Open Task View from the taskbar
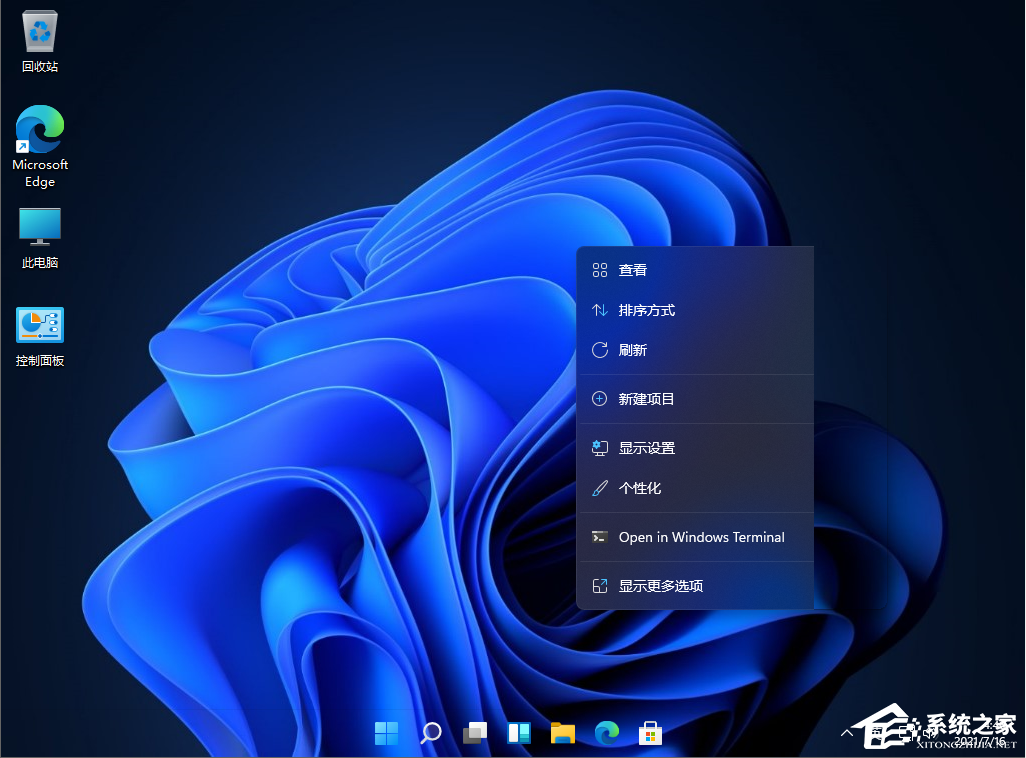Screen dimensions: 1026x758 (474, 733)
